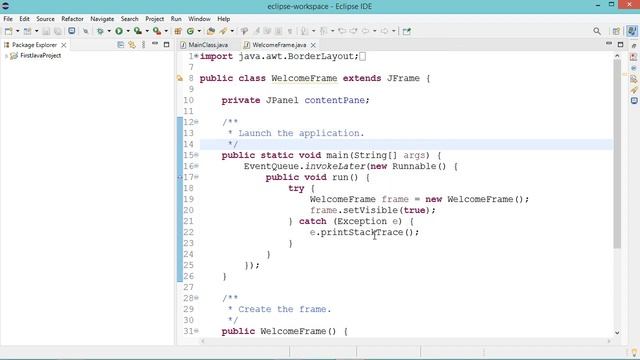Maximize the editor area
The image size is (640, 360).
(x=620, y=44)
